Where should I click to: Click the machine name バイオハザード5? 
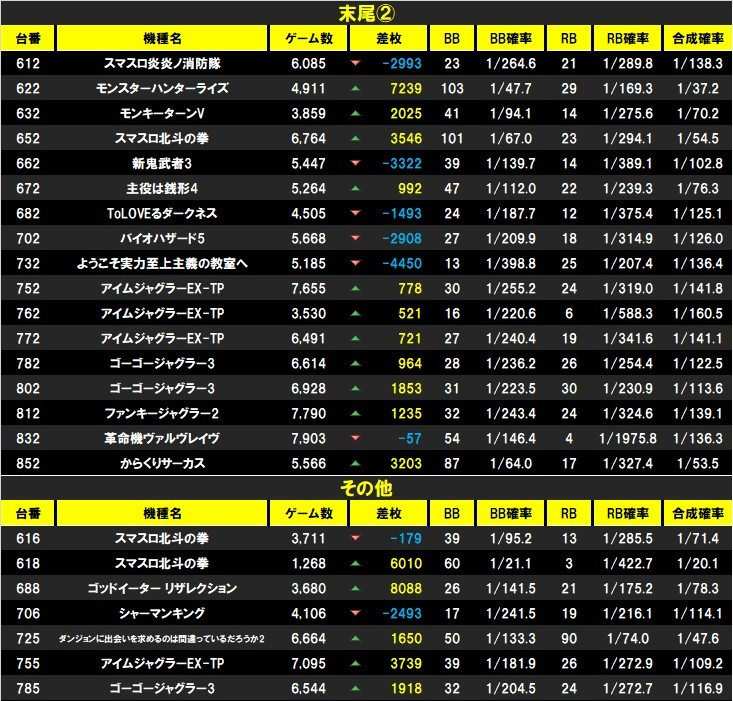point(162,238)
